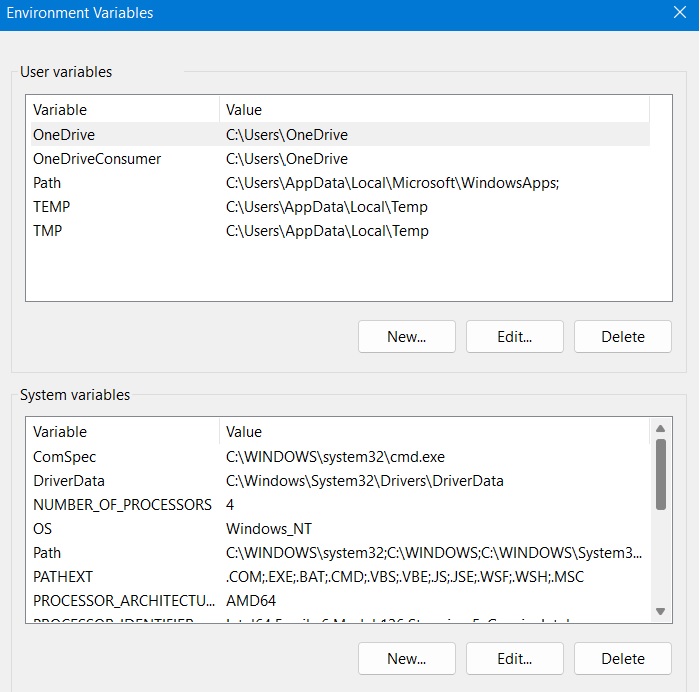Click the AMD64 value cell
Screen dimensions: 700x692
[251, 601]
